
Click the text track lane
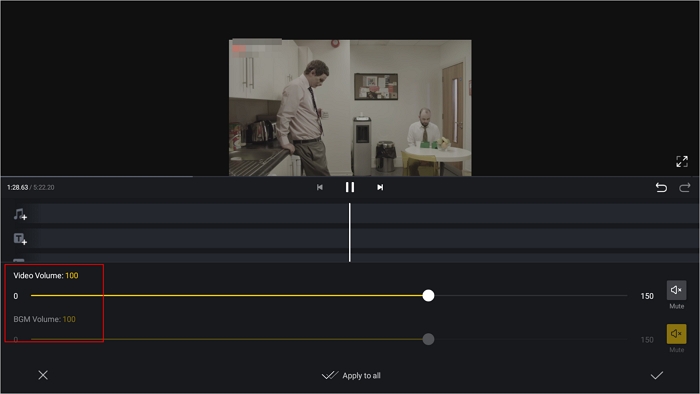pos(364,239)
